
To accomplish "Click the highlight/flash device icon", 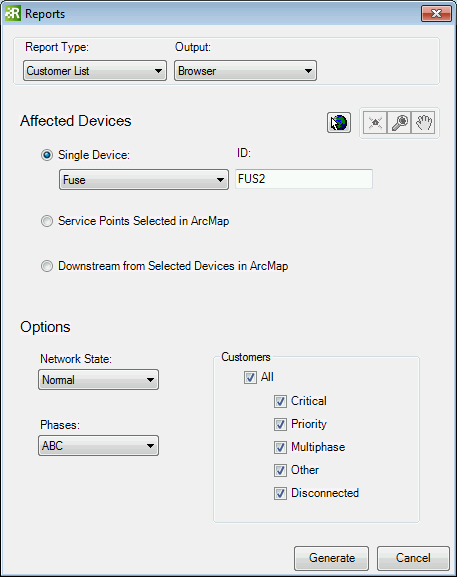I will click(375, 123).
